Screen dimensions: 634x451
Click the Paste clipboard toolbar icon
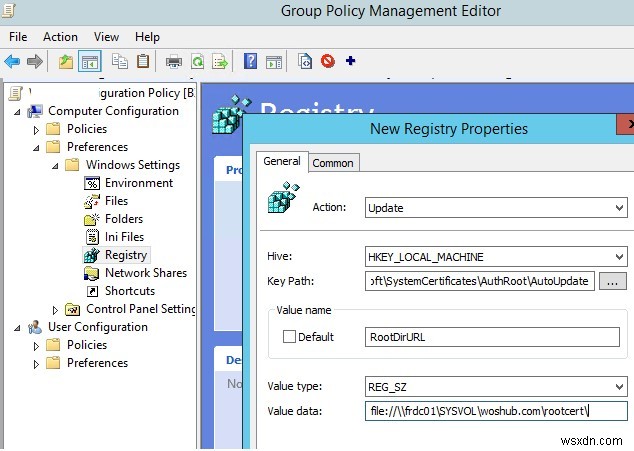143,61
